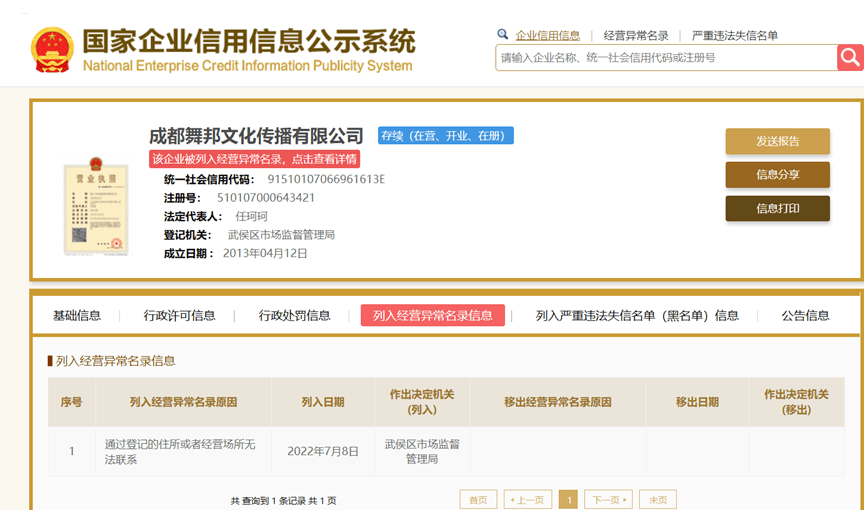
Task: Click the blue 存续 status badge
Action: 446,135
